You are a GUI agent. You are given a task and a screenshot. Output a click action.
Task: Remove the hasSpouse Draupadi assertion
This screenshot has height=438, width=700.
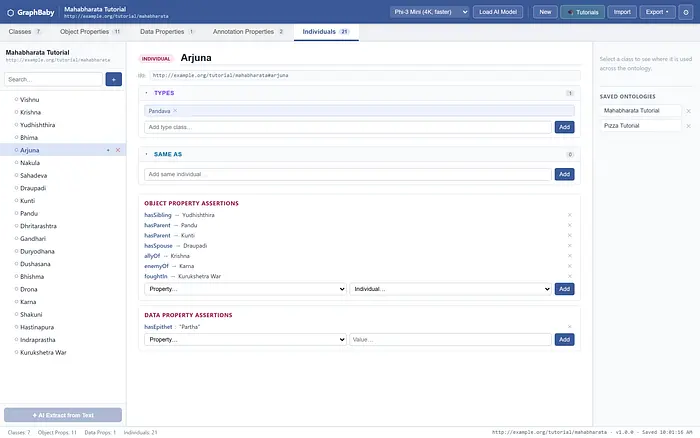570,246
